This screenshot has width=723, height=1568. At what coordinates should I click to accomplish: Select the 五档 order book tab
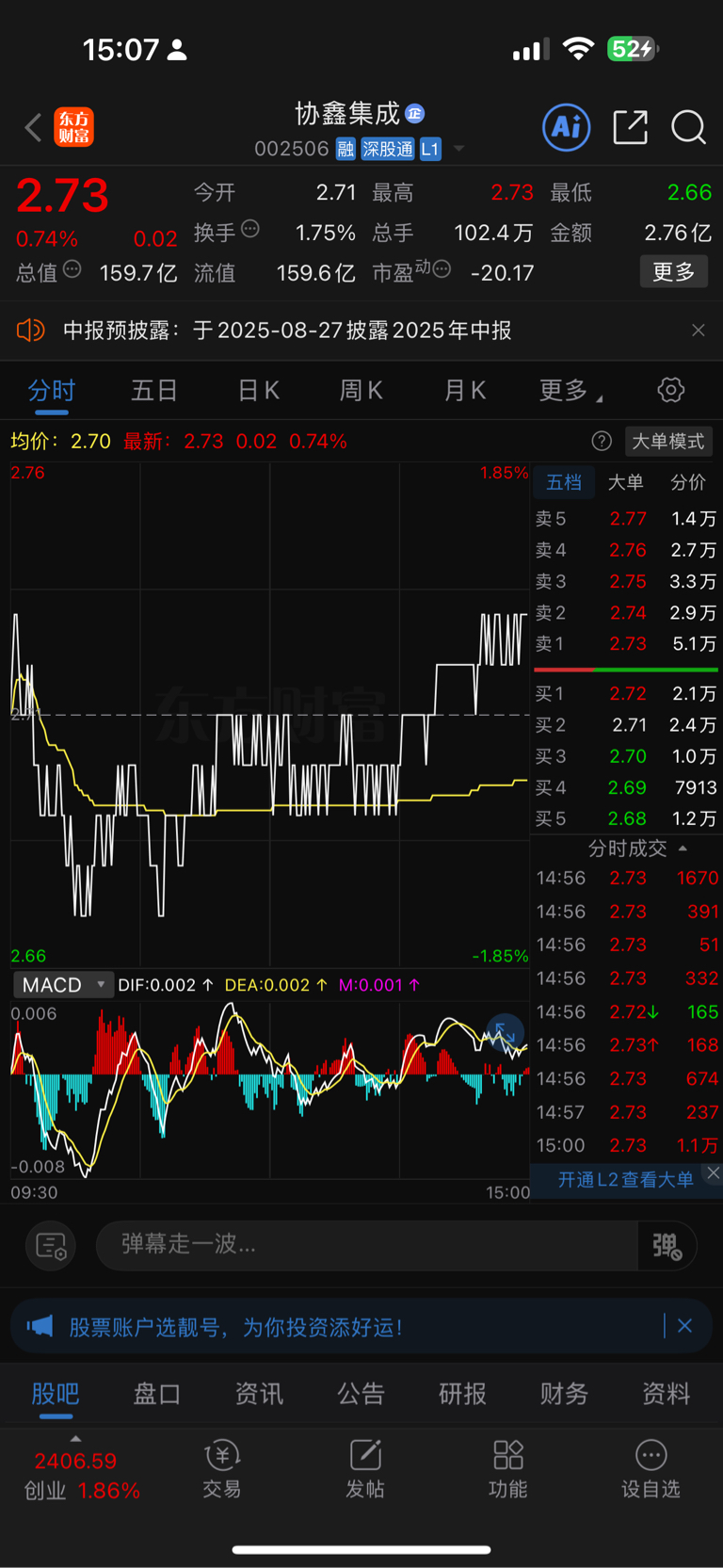click(x=564, y=482)
